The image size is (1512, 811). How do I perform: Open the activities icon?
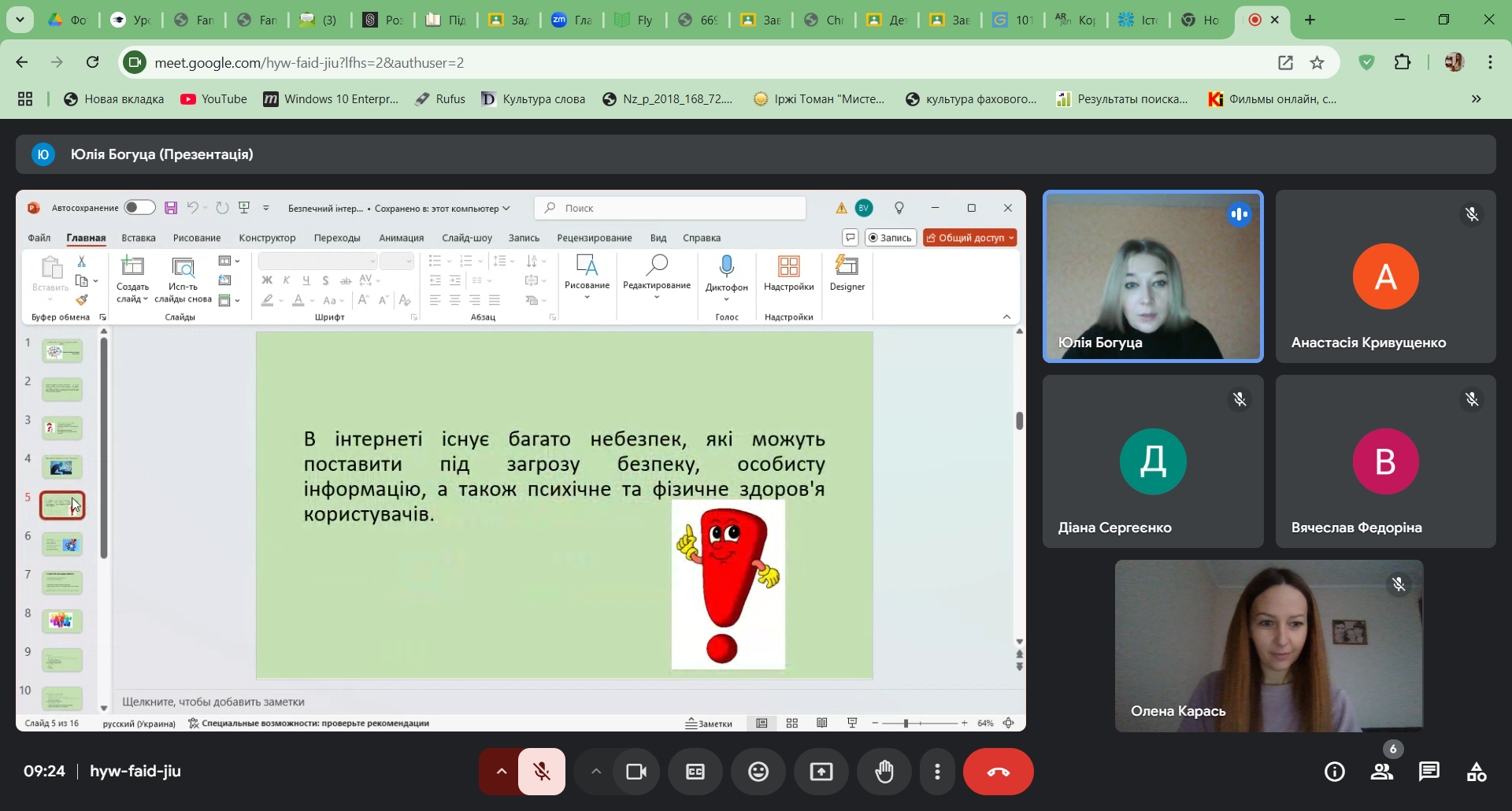pos(1477,772)
